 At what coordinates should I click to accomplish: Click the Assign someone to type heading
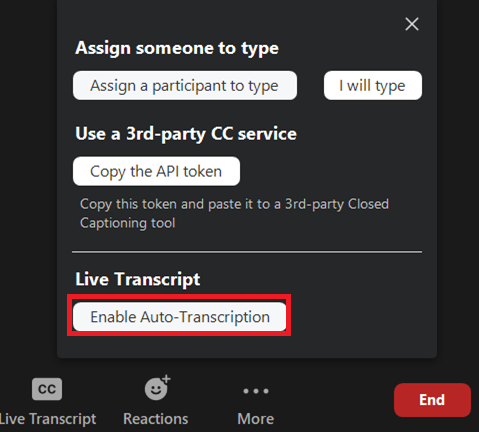click(177, 48)
